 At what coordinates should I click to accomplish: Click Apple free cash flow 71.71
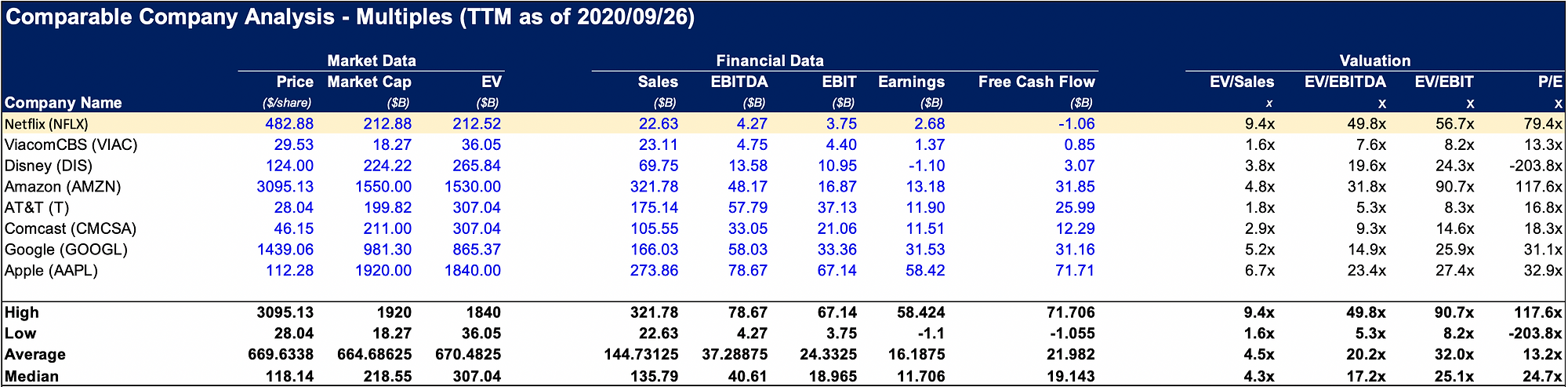coord(1075,270)
